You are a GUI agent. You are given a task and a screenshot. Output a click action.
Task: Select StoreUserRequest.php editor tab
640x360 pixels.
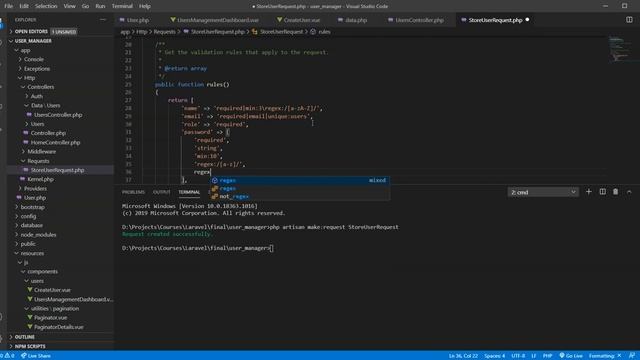(496, 20)
